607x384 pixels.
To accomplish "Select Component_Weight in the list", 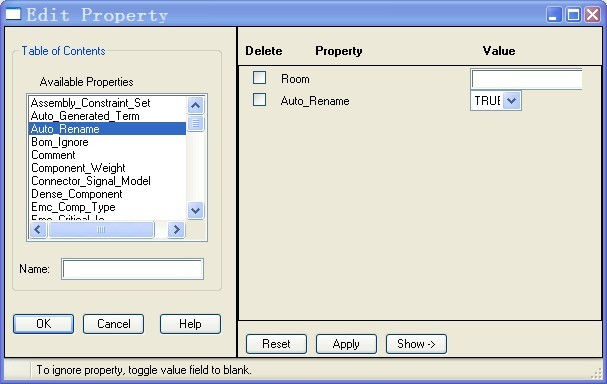I will (x=107, y=168).
